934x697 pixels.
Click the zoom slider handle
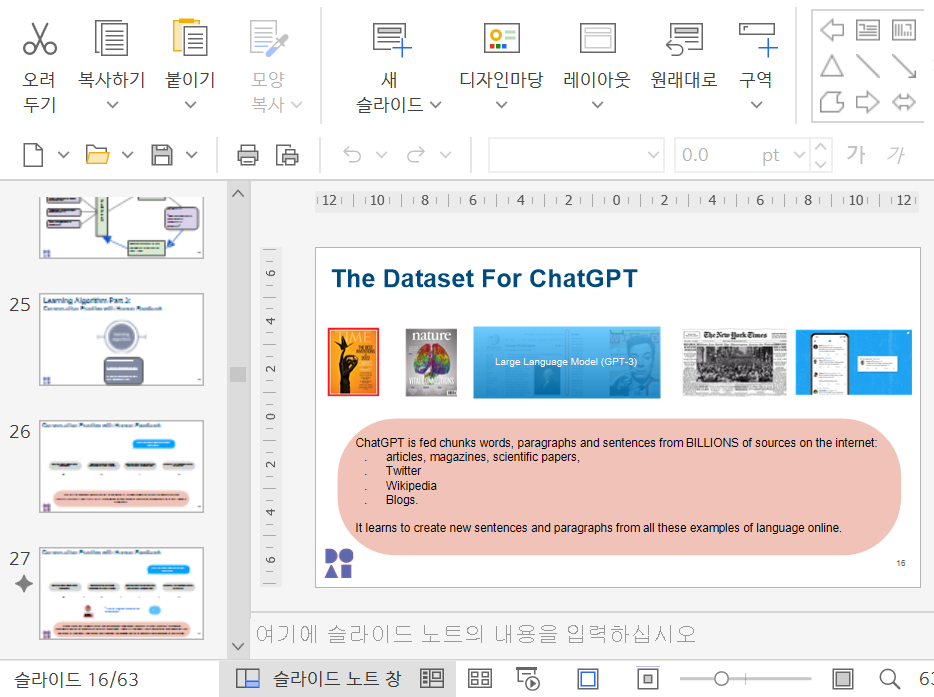(x=721, y=679)
